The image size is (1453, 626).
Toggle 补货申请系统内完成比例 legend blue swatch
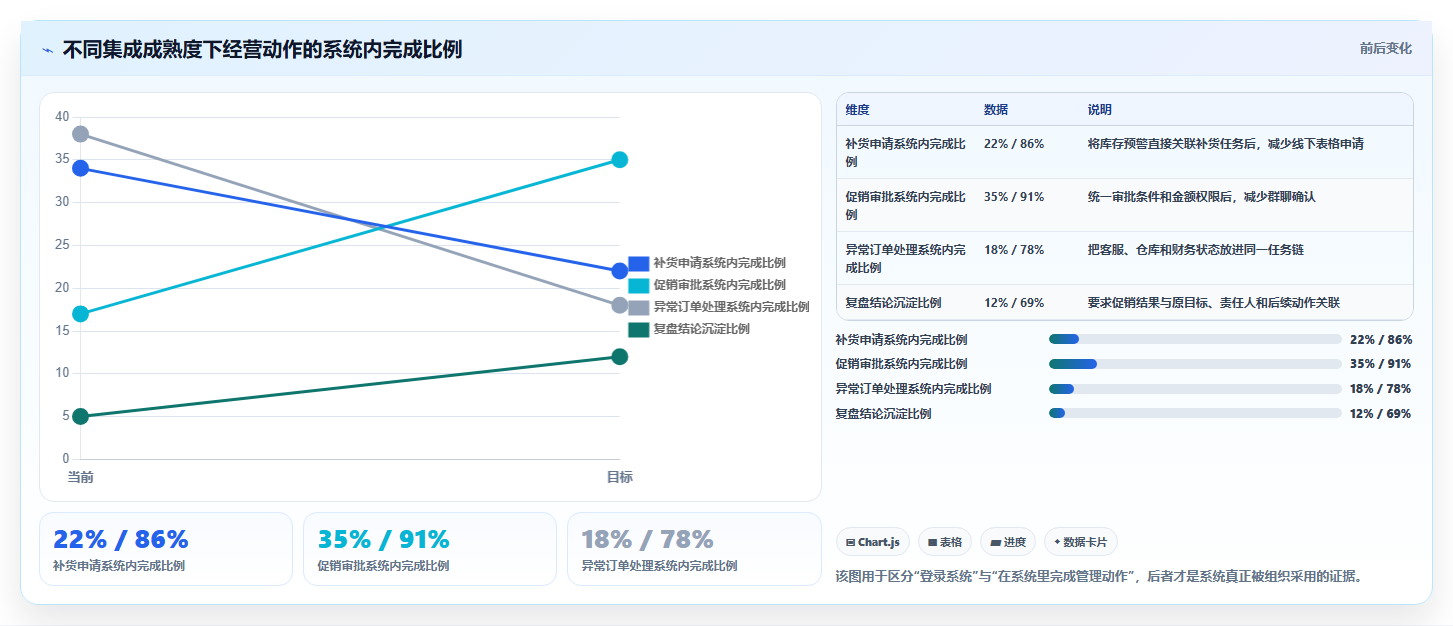coord(639,263)
